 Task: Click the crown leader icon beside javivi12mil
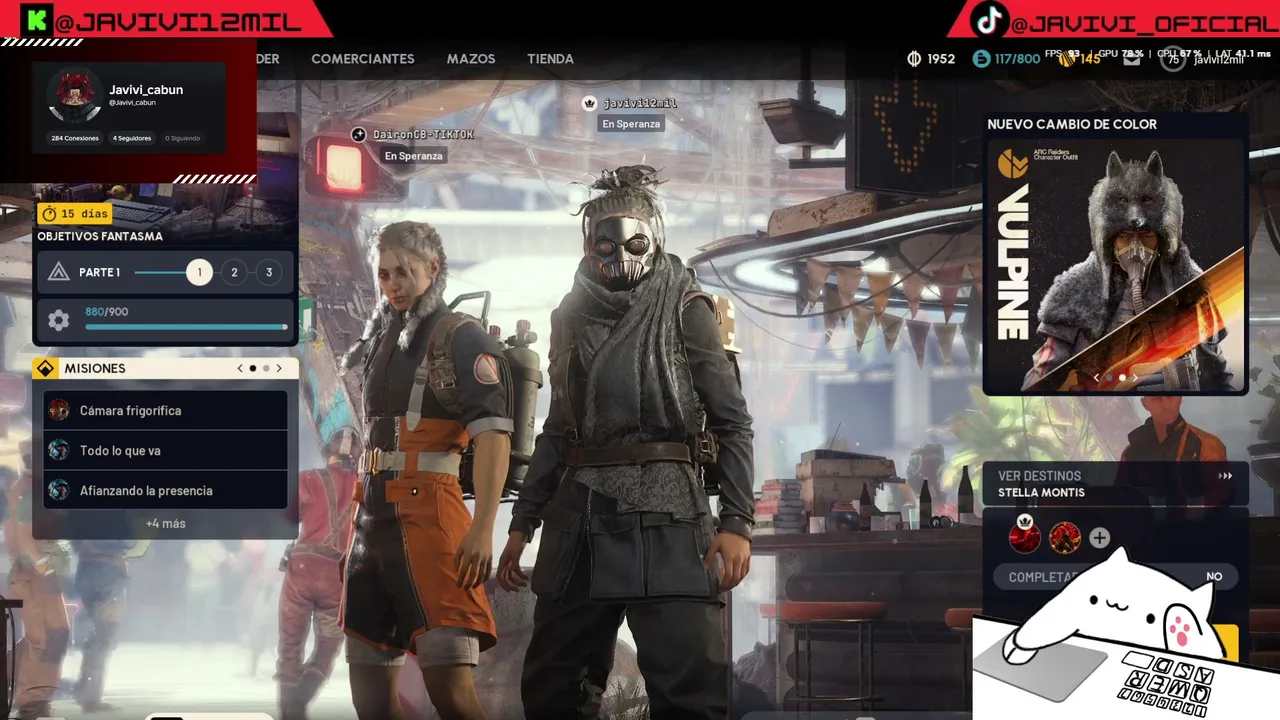point(589,103)
